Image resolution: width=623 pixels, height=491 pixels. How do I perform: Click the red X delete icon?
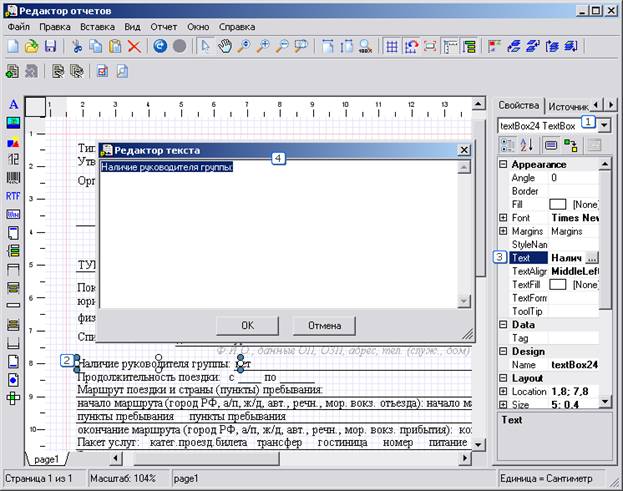coord(134,46)
